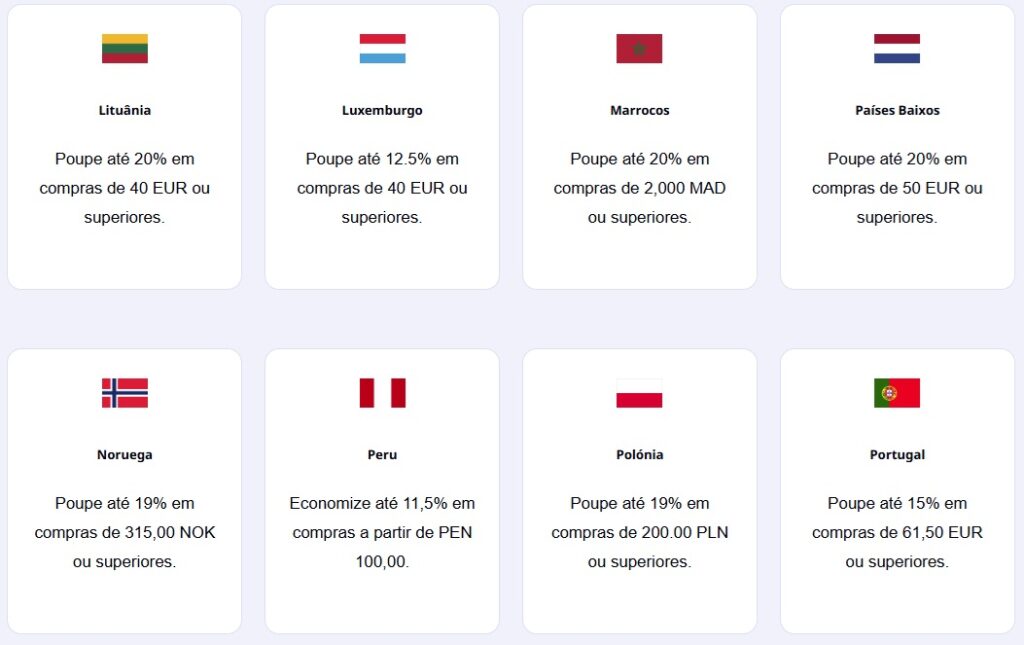
Task: Click the Lithuania flag icon
Action: pos(125,48)
